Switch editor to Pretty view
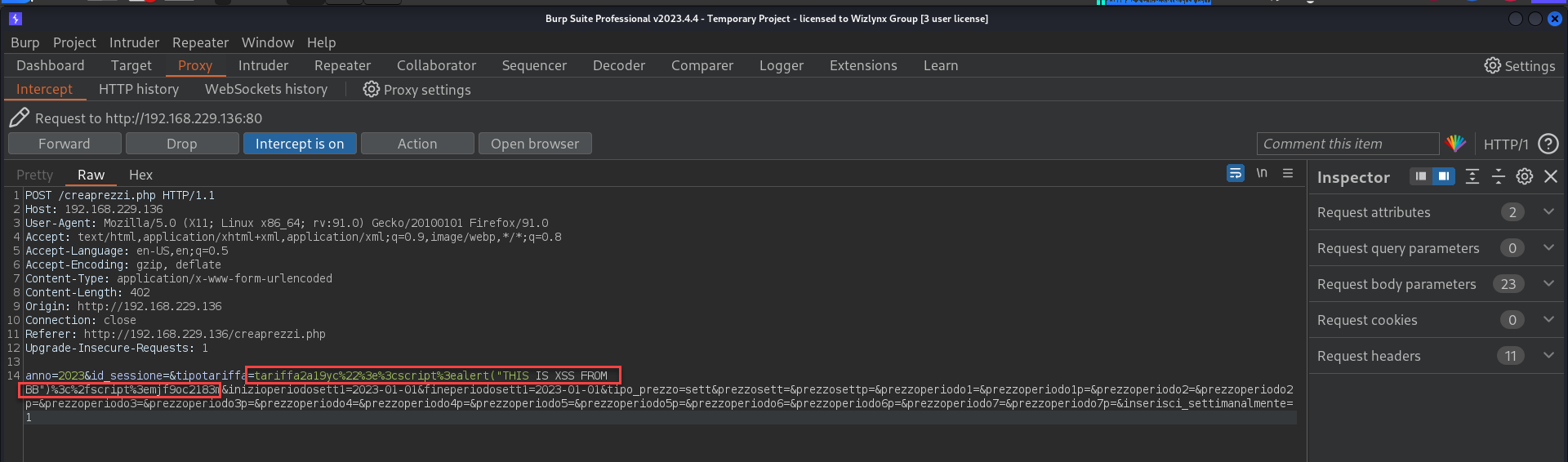 (x=34, y=175)
